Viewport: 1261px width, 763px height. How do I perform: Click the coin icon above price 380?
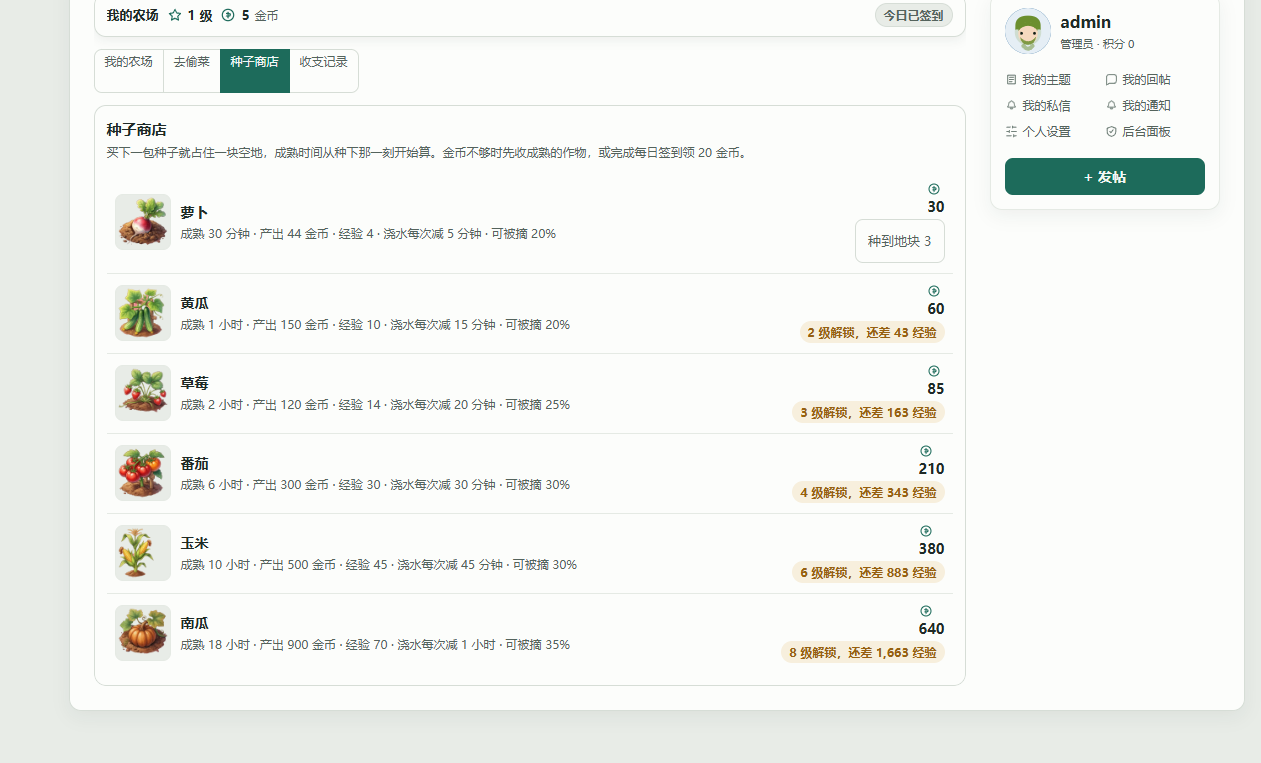(x=926, y=531)
